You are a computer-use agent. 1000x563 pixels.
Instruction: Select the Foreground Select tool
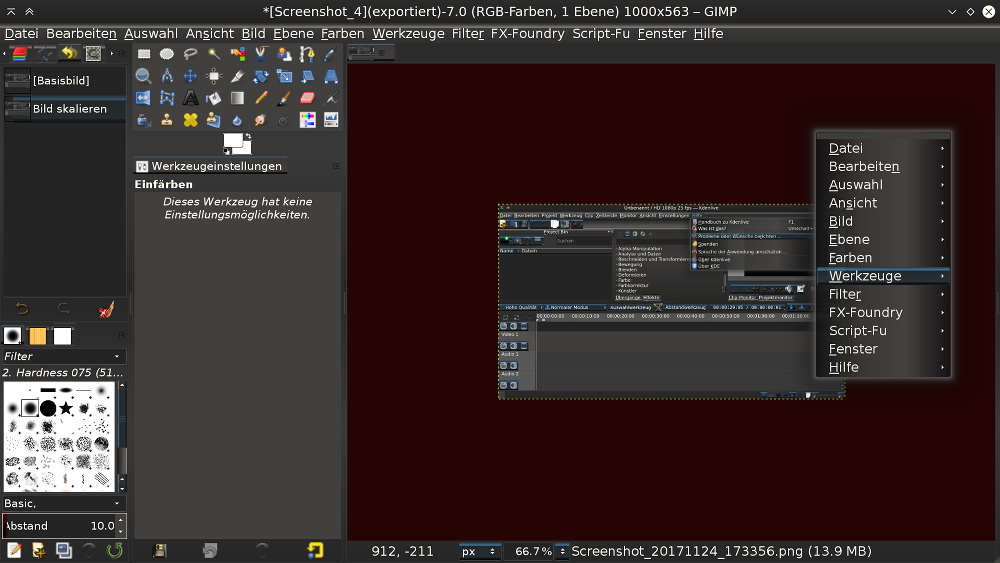tap(284, 54)
